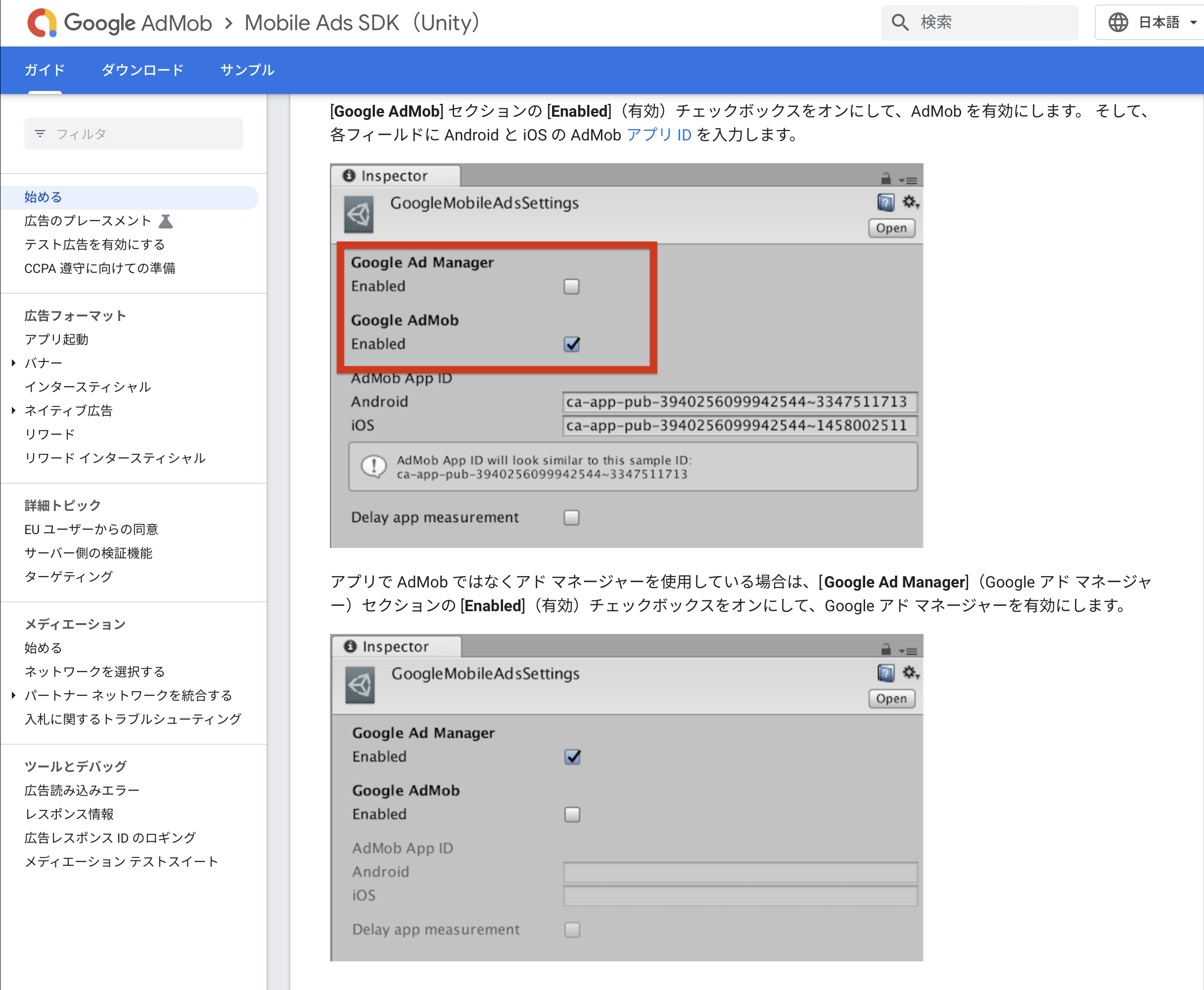Open アプリ起動 ad format page
Image resolution: width=1204 pixels, height=990 pixels.
pos(56,339)
